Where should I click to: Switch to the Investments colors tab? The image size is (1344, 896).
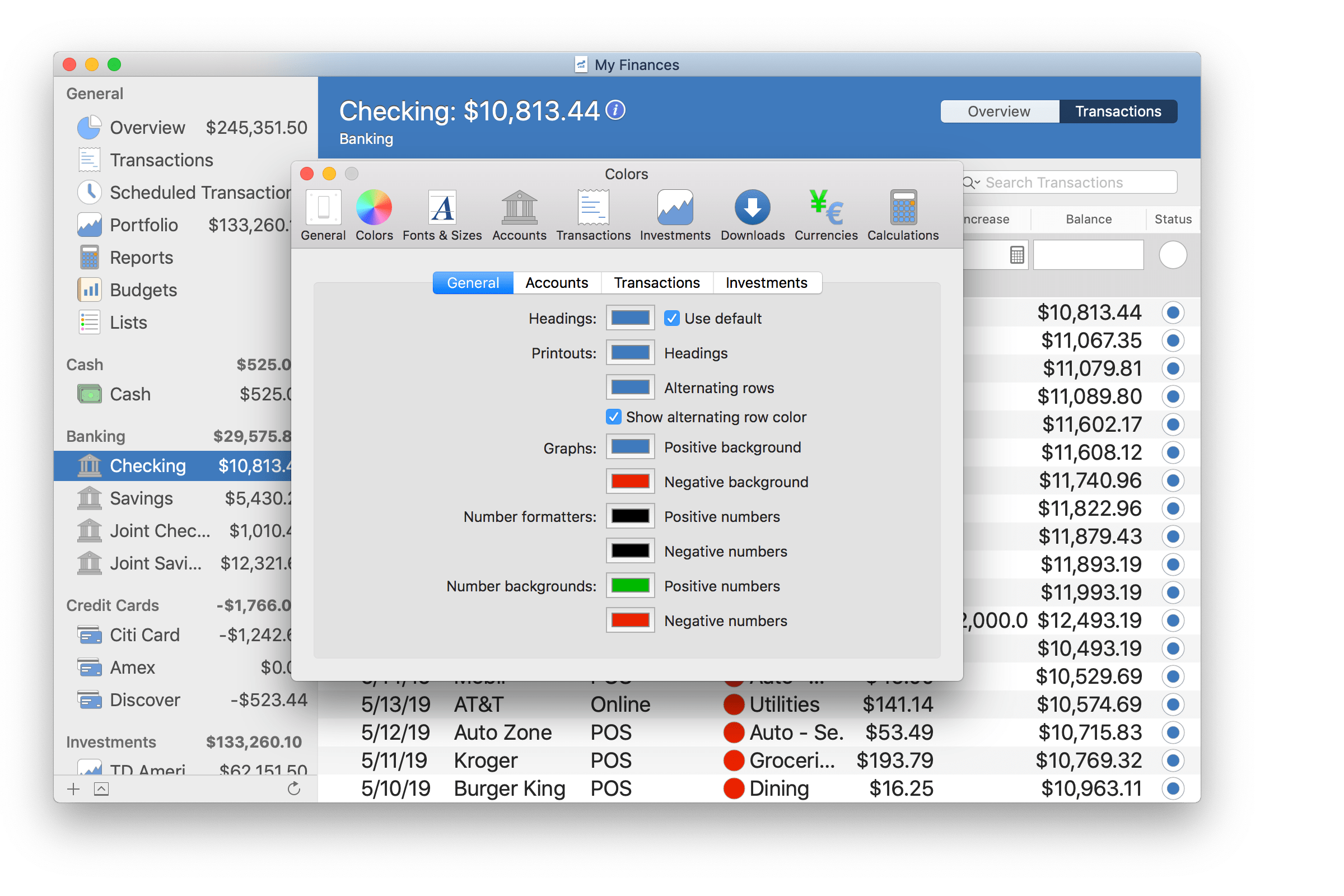766,283
